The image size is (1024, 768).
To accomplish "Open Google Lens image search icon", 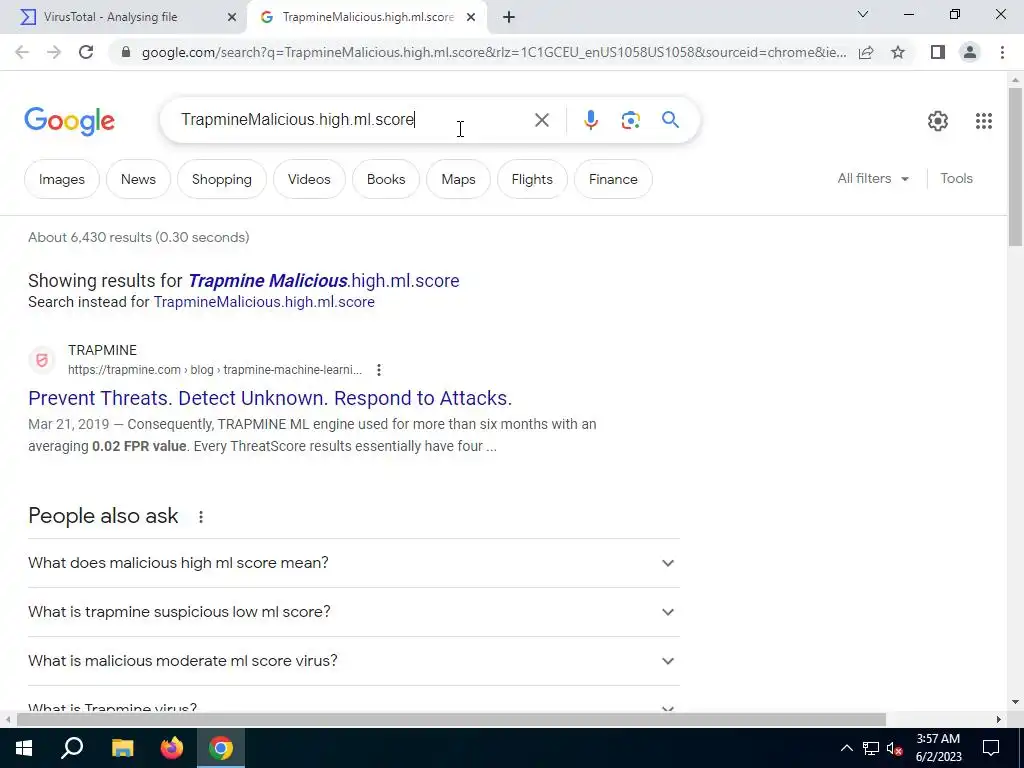I will coord(630,120).
